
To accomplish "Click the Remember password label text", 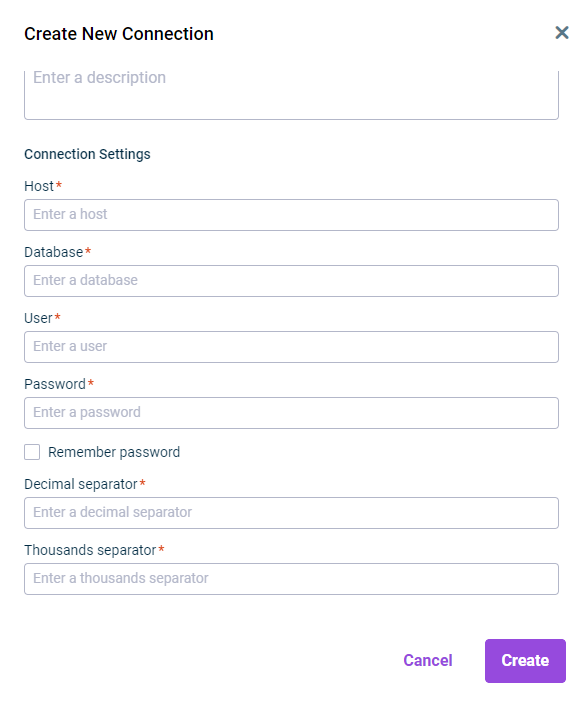I will coord(114,452).
